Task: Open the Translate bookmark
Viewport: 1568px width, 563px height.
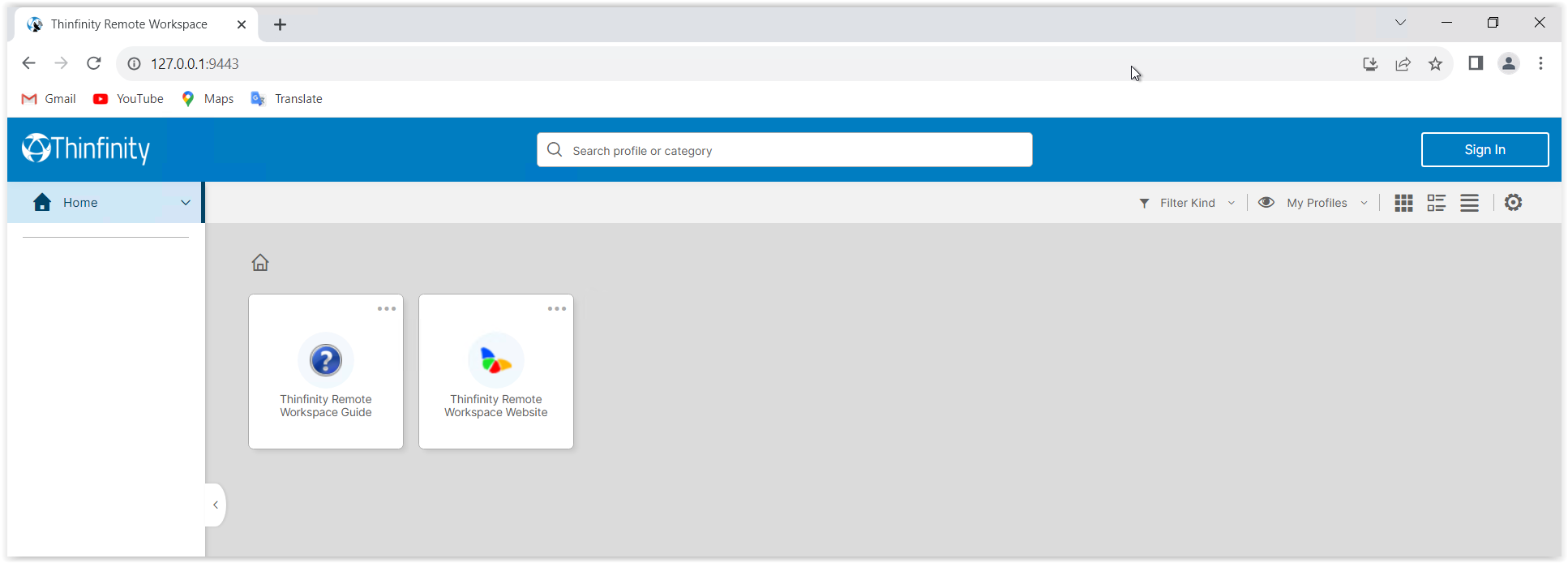Action: (x=287, y=99)
